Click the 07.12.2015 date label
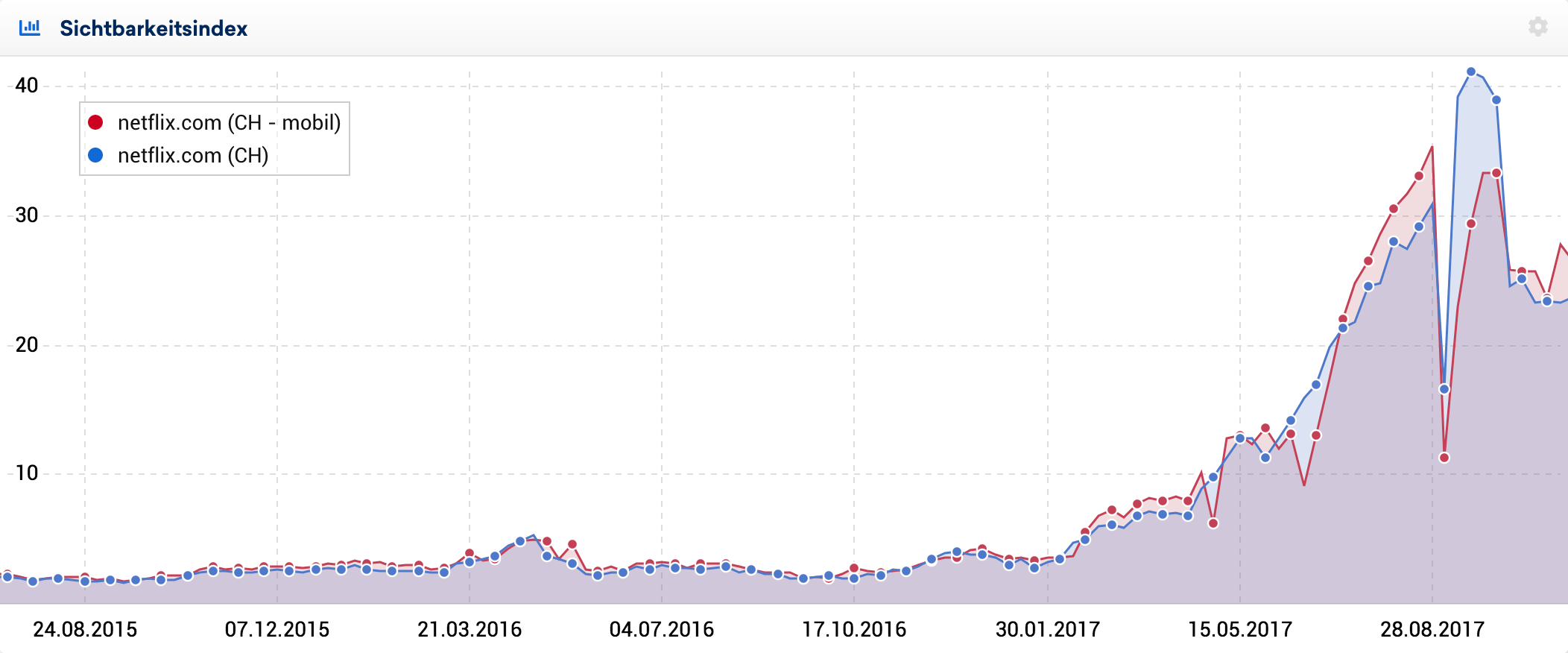Screen dimensions: 1568x653 click(x=277, y=630)
